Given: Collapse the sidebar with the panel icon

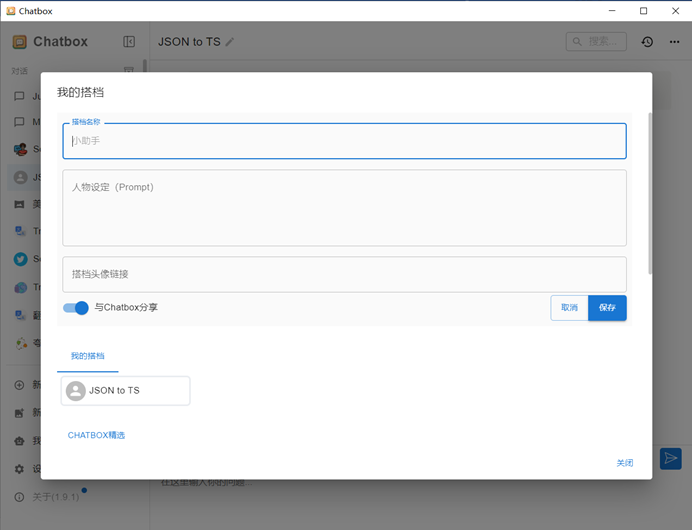Looking at the screenshot, I should (129, 41).
